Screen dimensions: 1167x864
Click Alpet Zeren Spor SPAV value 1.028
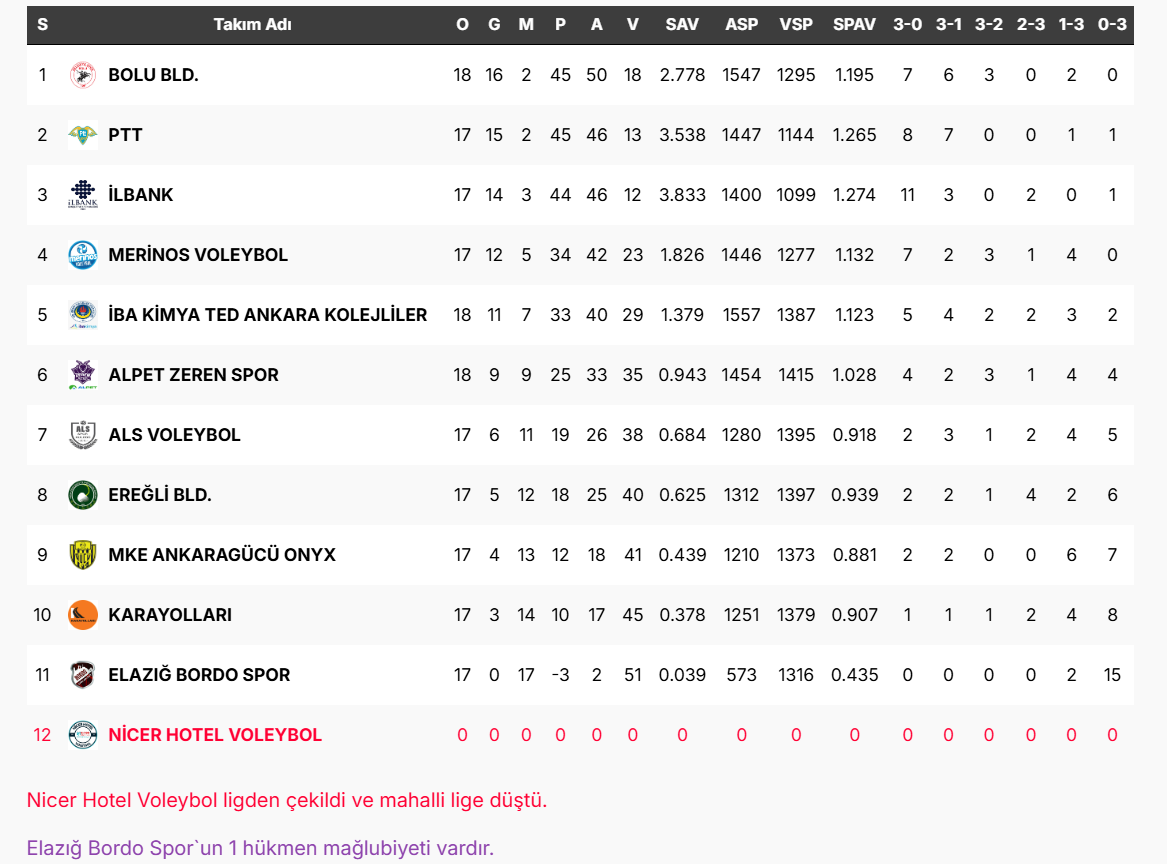coord(854,375)
